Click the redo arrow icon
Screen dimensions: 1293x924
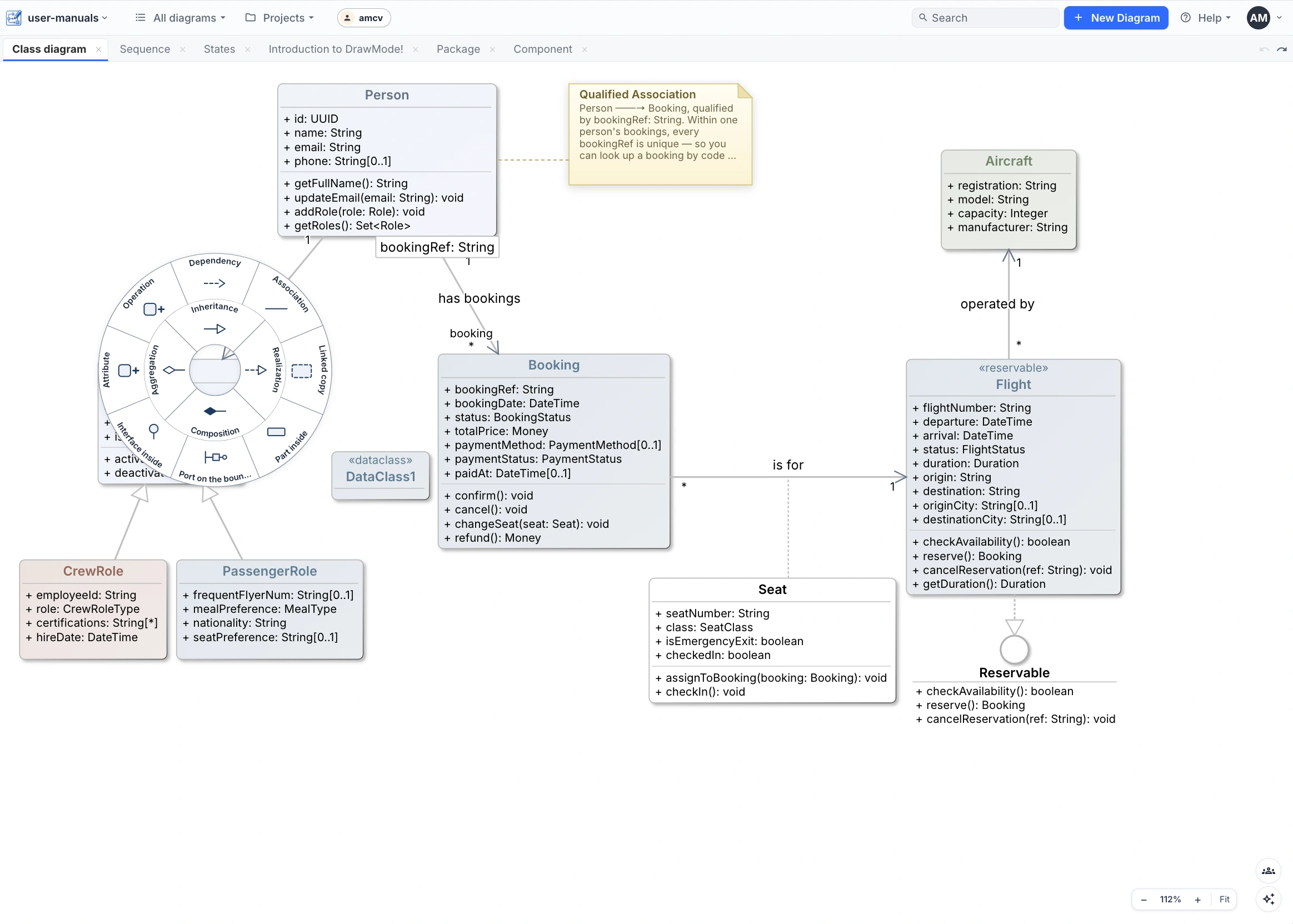coord(1282,49)
